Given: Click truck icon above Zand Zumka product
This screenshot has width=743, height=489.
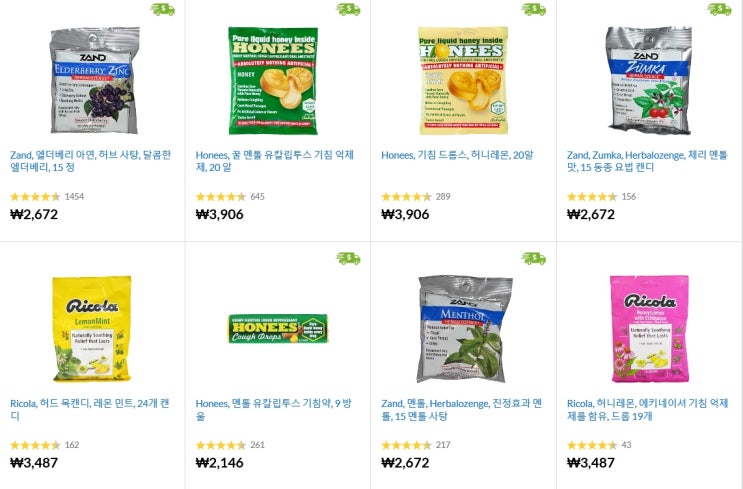Looking at the screenshot, I should click(x=720, y=9).
